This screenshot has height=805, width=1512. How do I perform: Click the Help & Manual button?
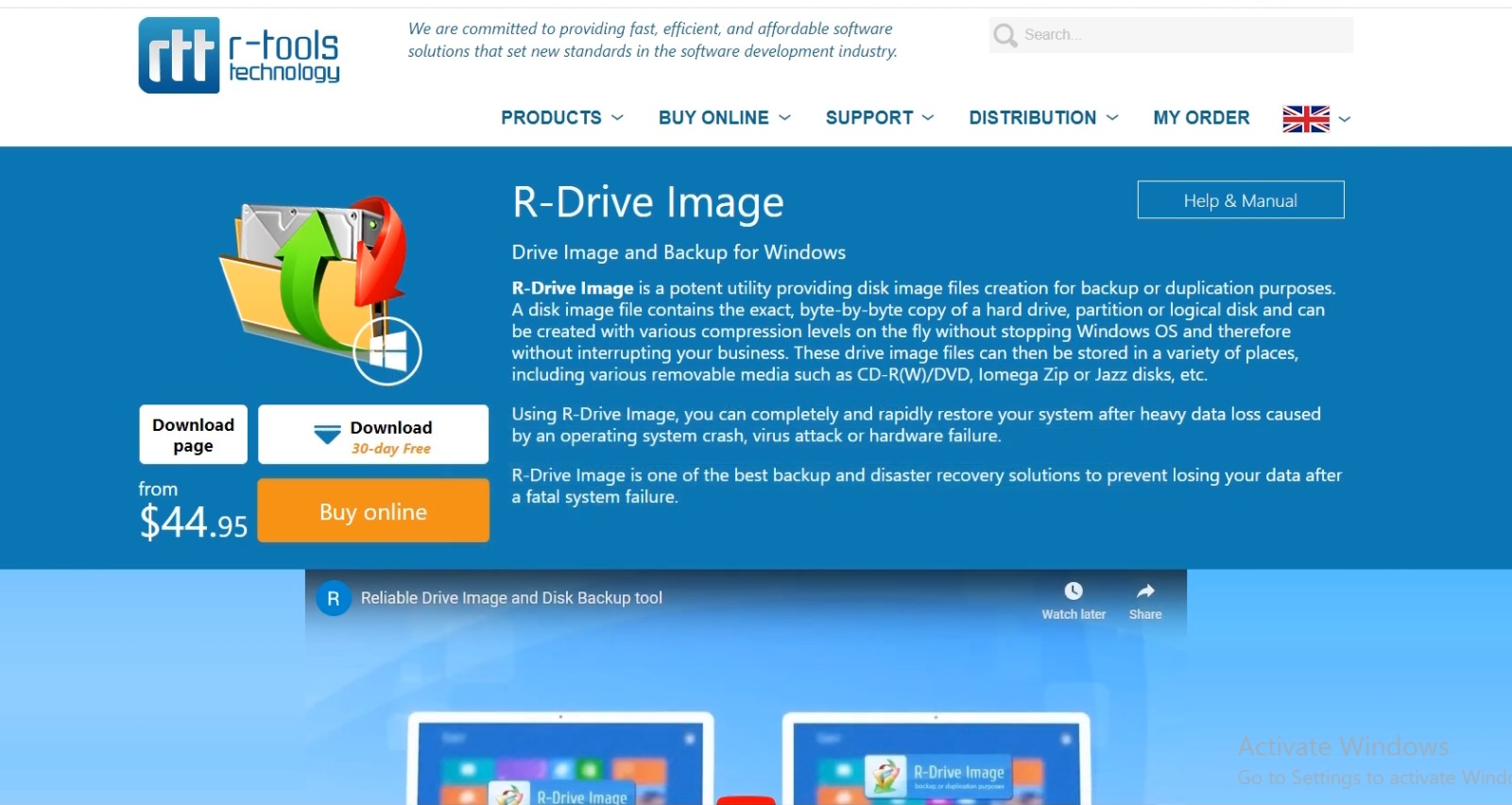click(x=1241, y=200)
